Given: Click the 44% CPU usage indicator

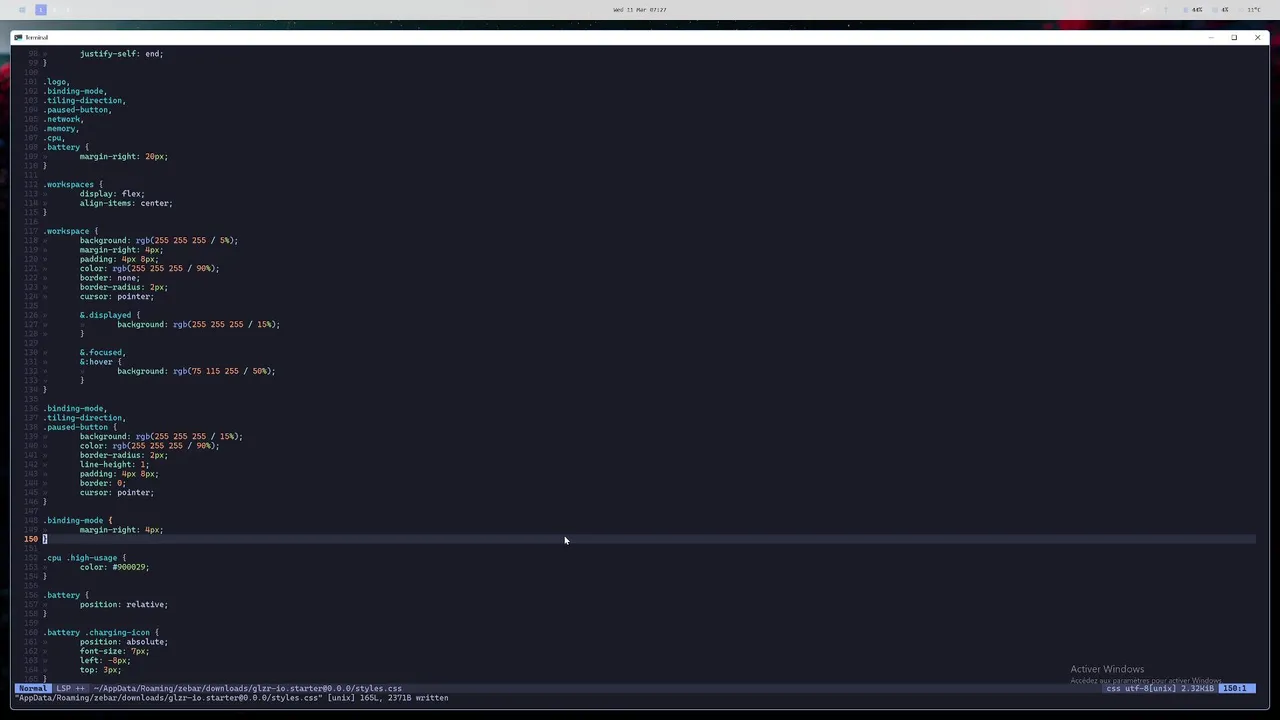Looking at the screenshot, I should click(1195, 10).
